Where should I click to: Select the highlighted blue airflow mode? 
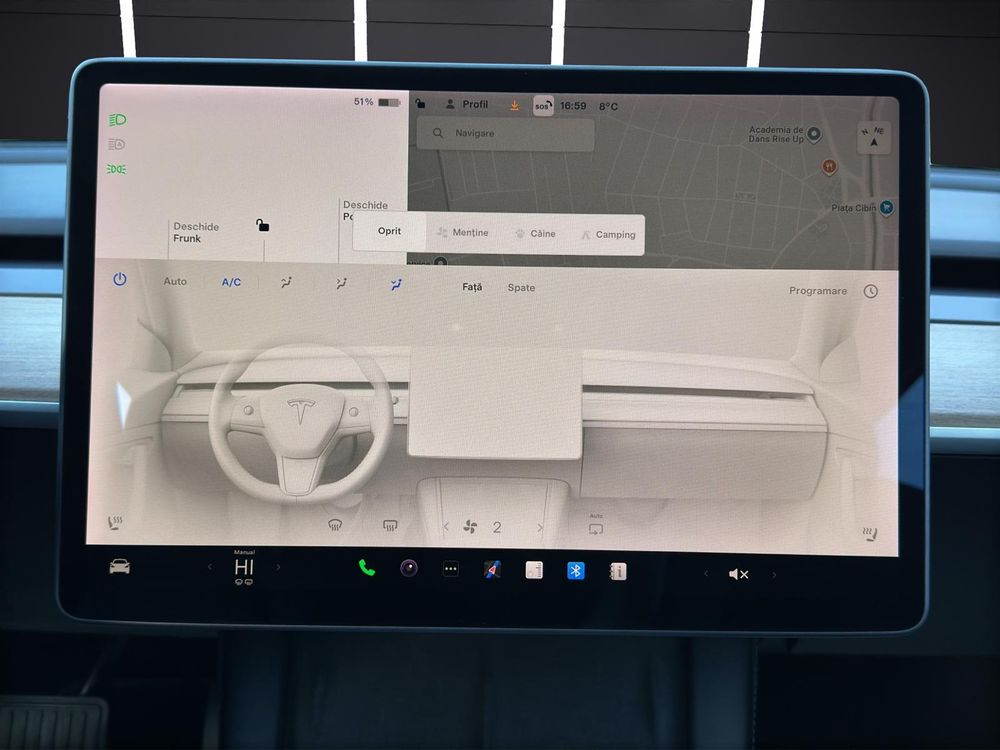click(x=396, y=285)
